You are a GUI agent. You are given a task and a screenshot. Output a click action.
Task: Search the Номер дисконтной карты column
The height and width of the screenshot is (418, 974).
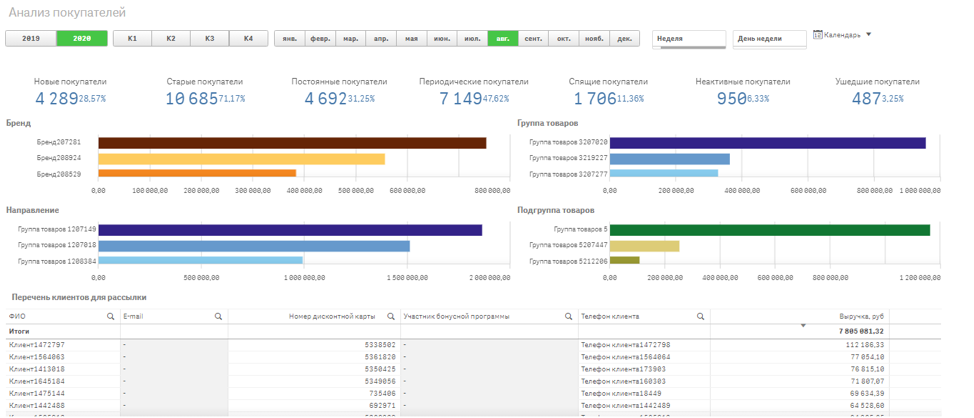click(391, 316)
